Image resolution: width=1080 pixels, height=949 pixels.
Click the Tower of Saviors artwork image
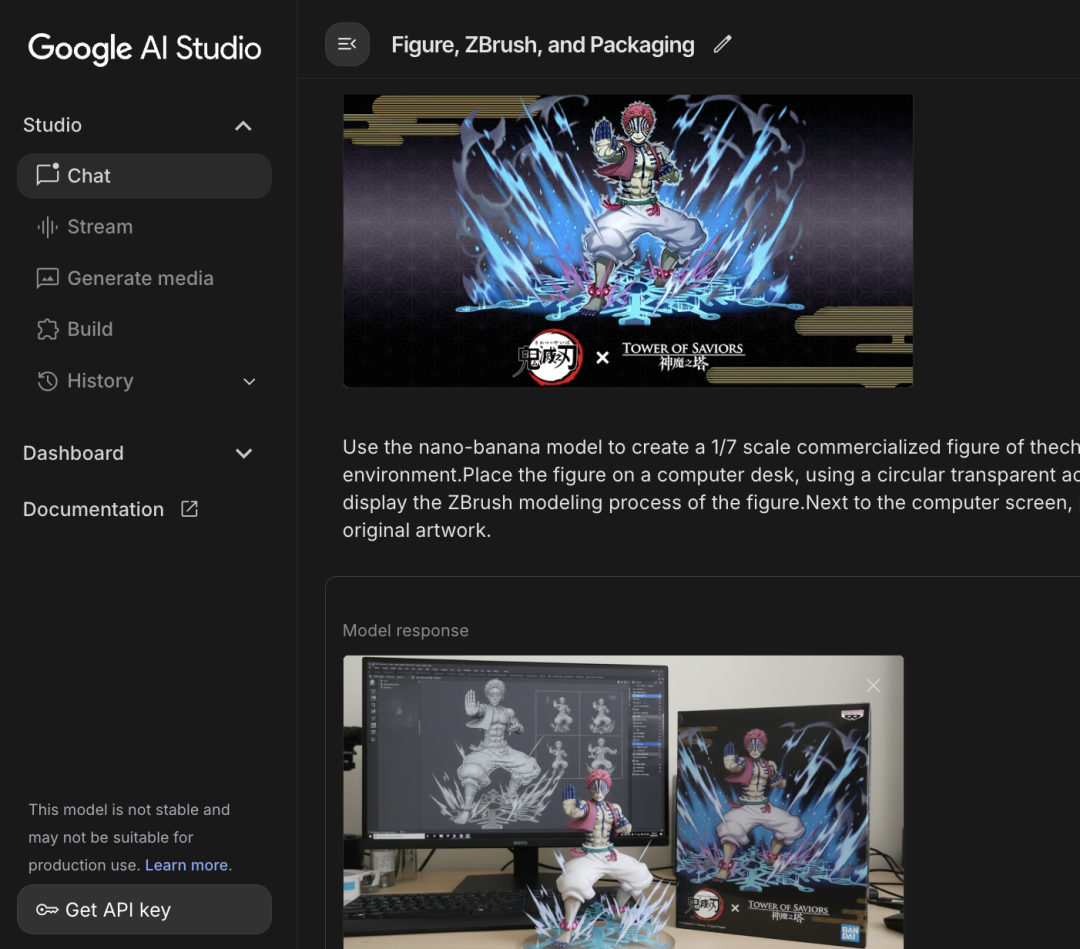coord(628,240)
